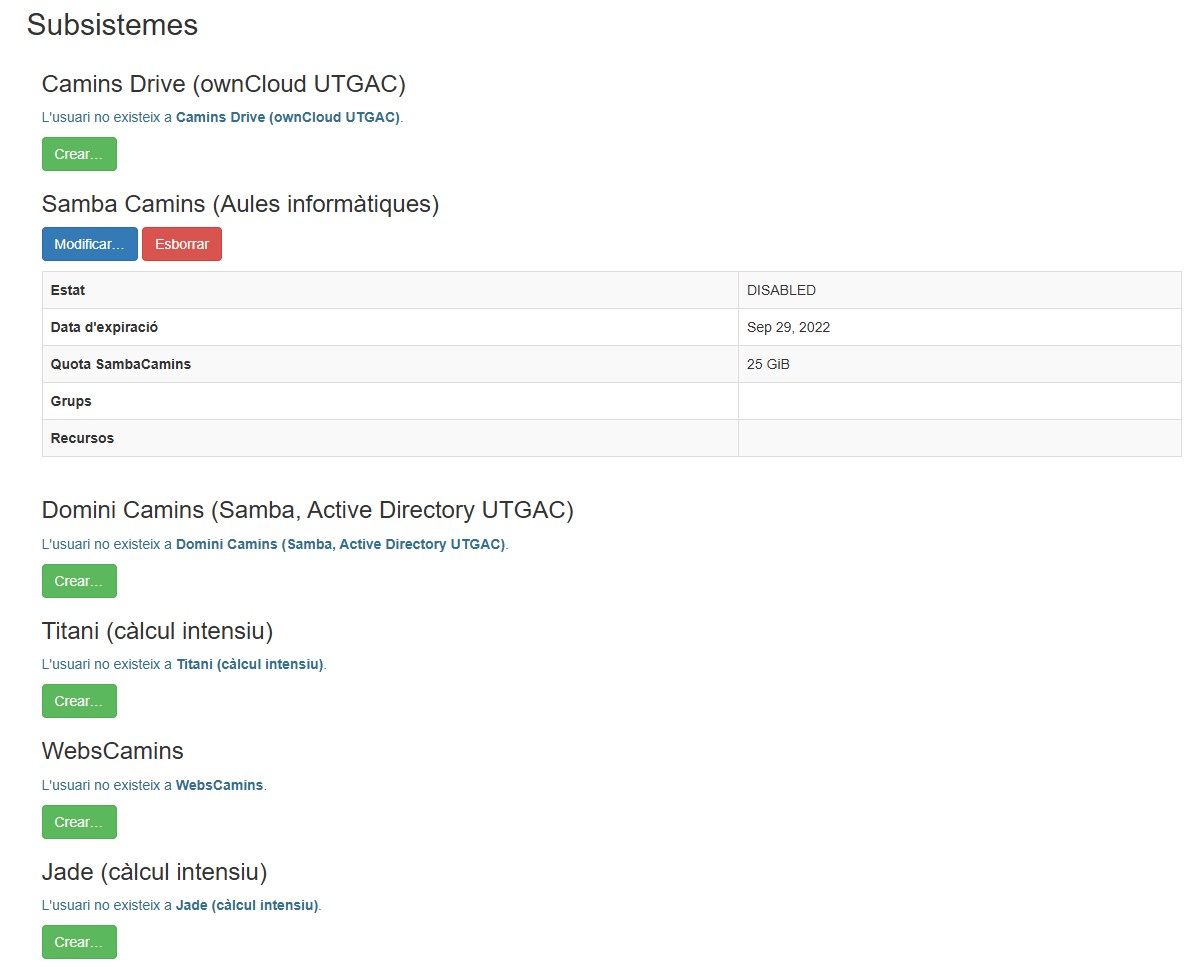Click the Samba Camins (Aules informàtiques) heading
Screen dimensions: 1203x970
(240, 204)
